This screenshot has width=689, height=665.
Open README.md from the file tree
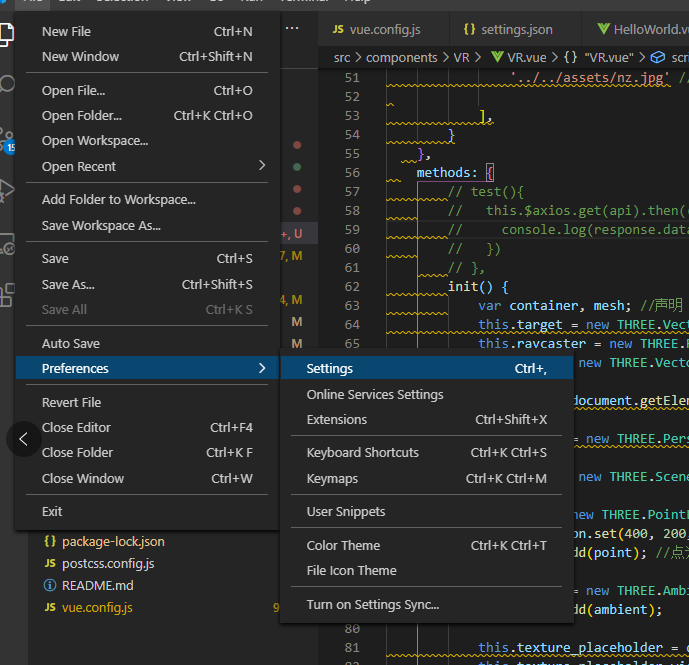point(97,585)
